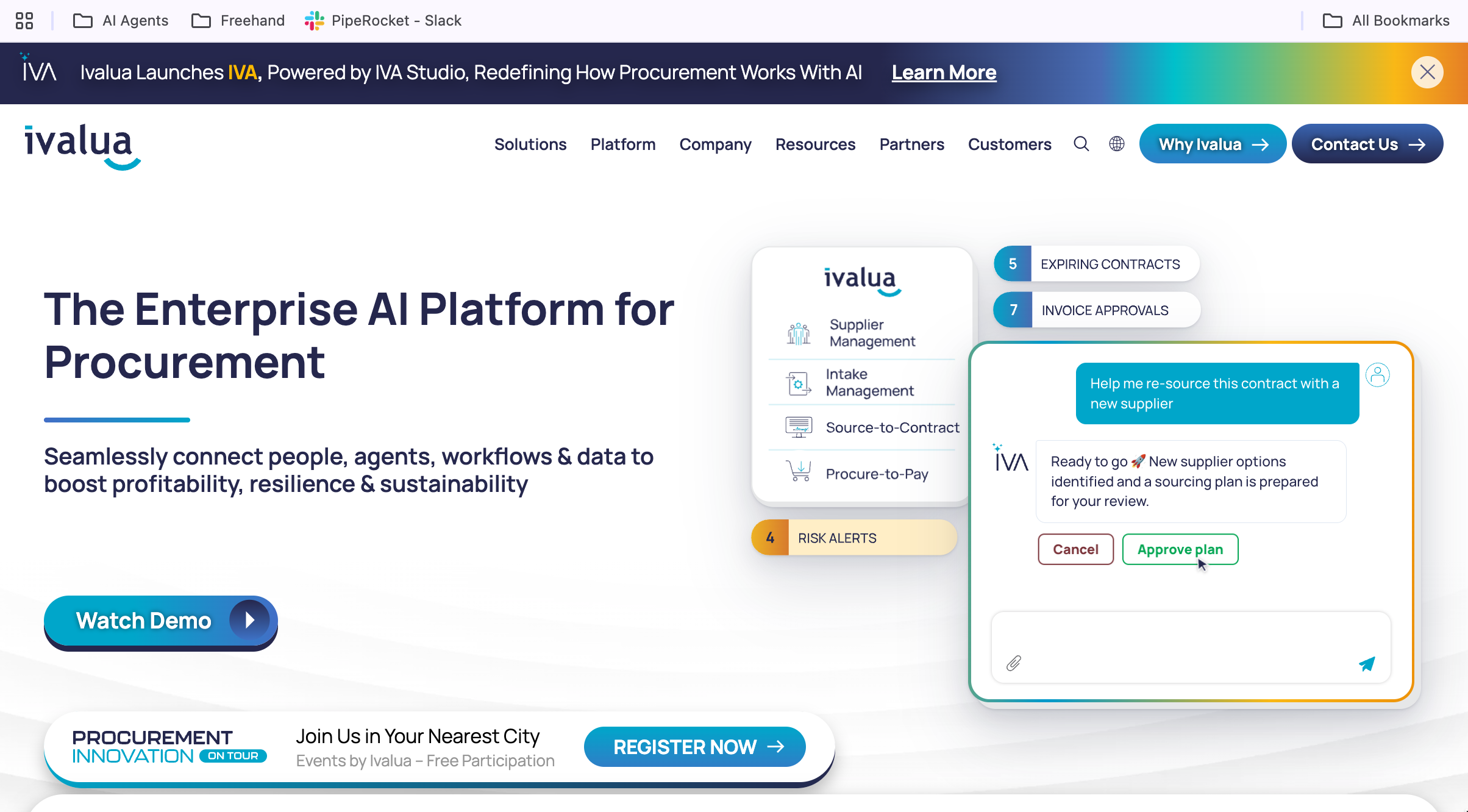Image resolution: width=1468 pixels, height=812 pixels.
Task: Click the Approve plan button
Action: tap(1180, 549)
